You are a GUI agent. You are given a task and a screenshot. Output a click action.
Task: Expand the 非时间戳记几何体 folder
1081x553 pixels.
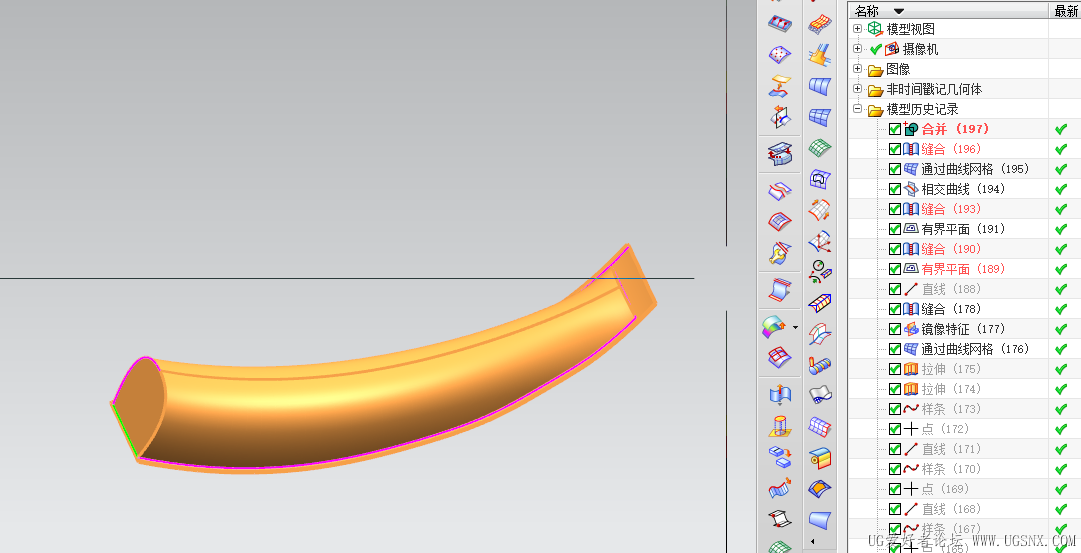(x=858, y=89)
